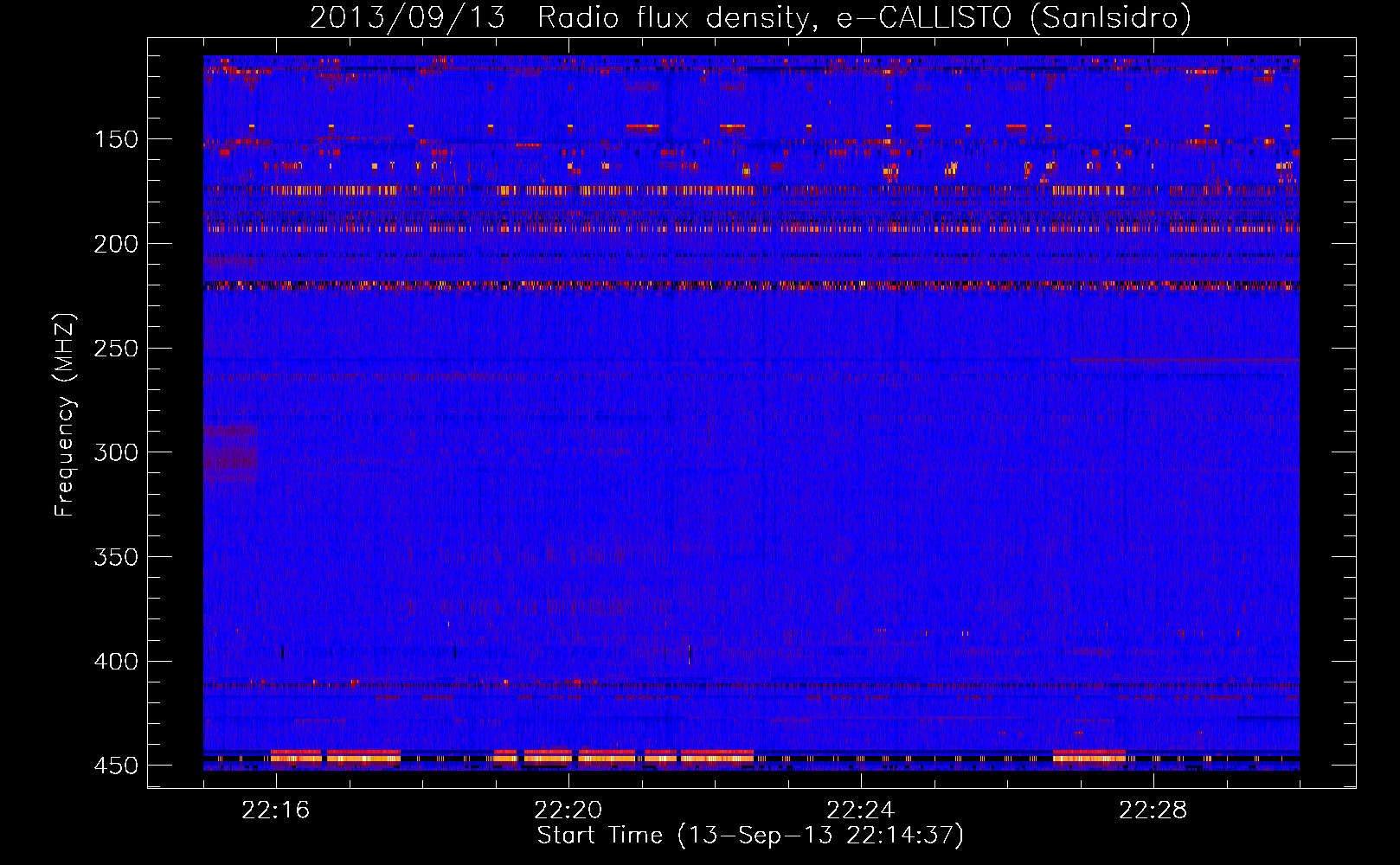Click the 22:28 time tick label
The image size is (1400, 865).
pyautogui.click(x=1153, y=811)
